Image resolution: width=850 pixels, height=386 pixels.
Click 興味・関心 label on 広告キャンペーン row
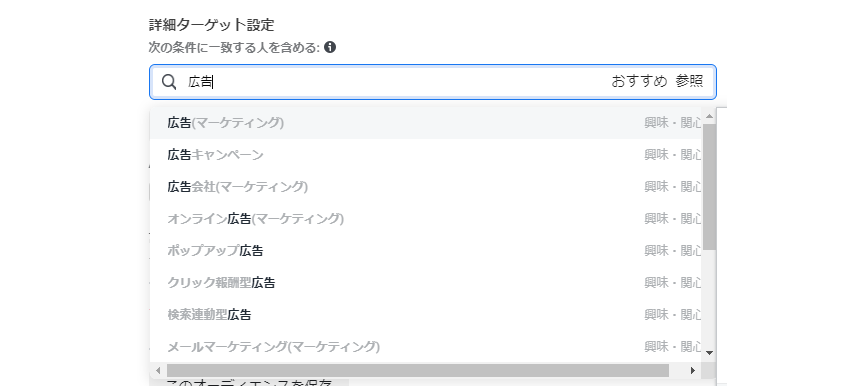[x=673, y=155]
